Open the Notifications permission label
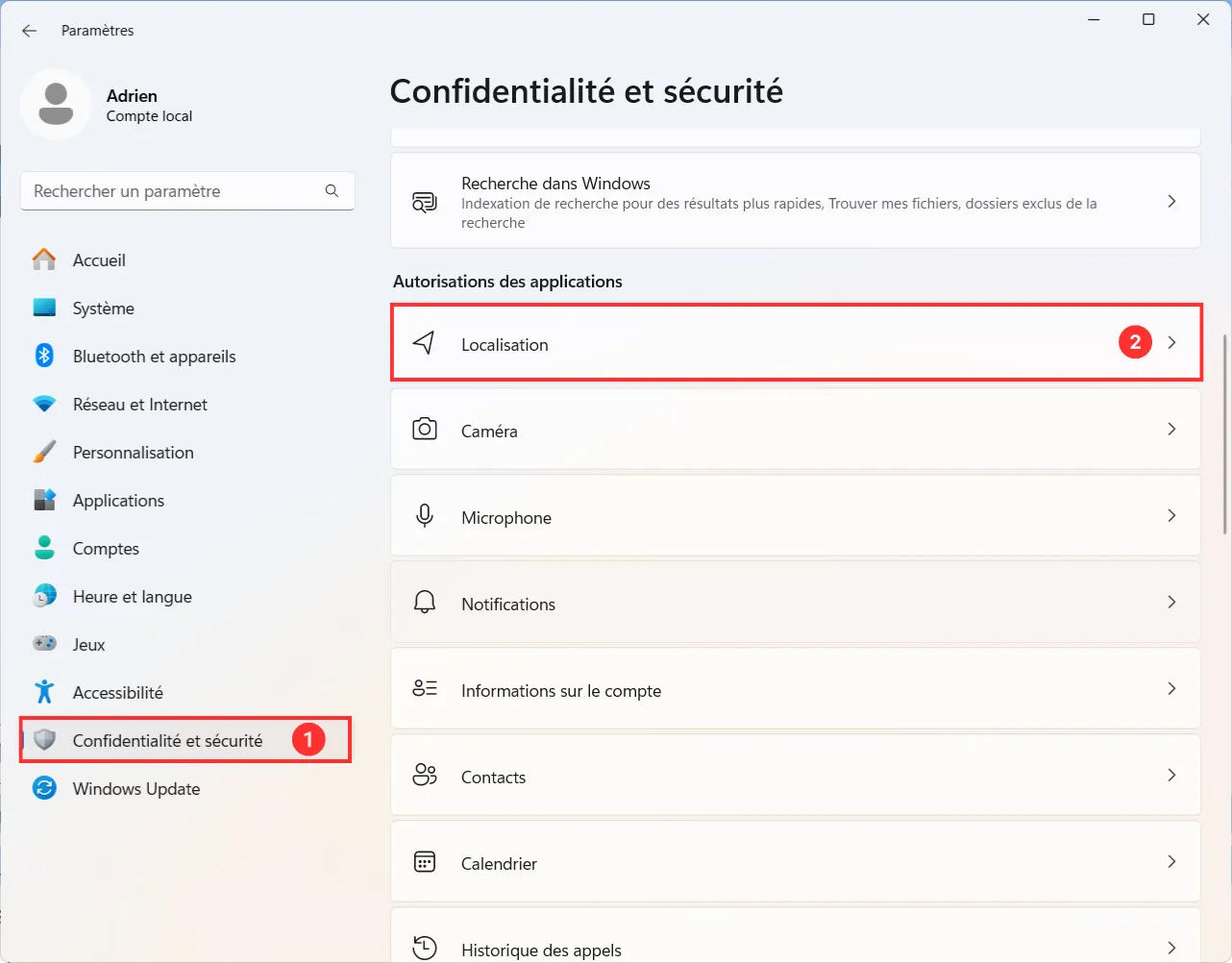 tap(508, 605)
